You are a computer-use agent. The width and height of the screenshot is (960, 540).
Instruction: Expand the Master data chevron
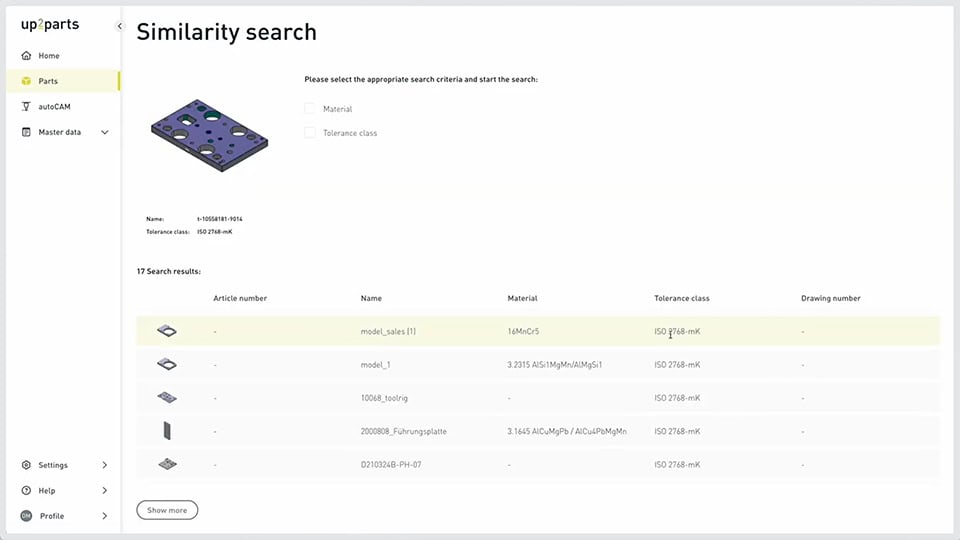tap(105, 132)
